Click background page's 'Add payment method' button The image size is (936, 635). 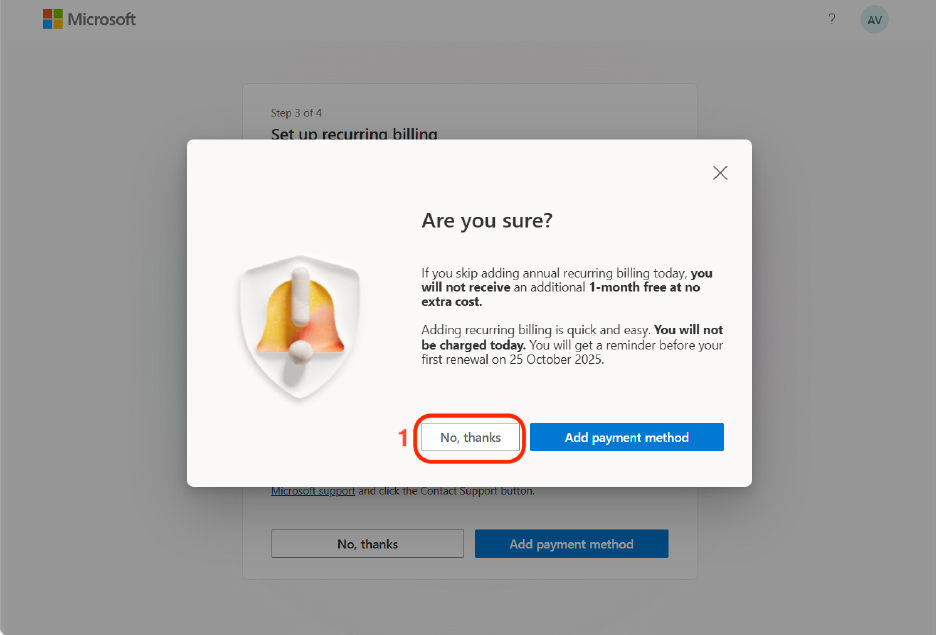(571, 544)
